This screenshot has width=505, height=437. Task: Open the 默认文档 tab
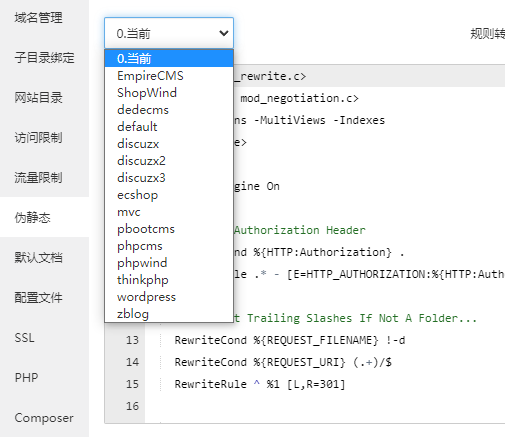(x=44, y=257)
